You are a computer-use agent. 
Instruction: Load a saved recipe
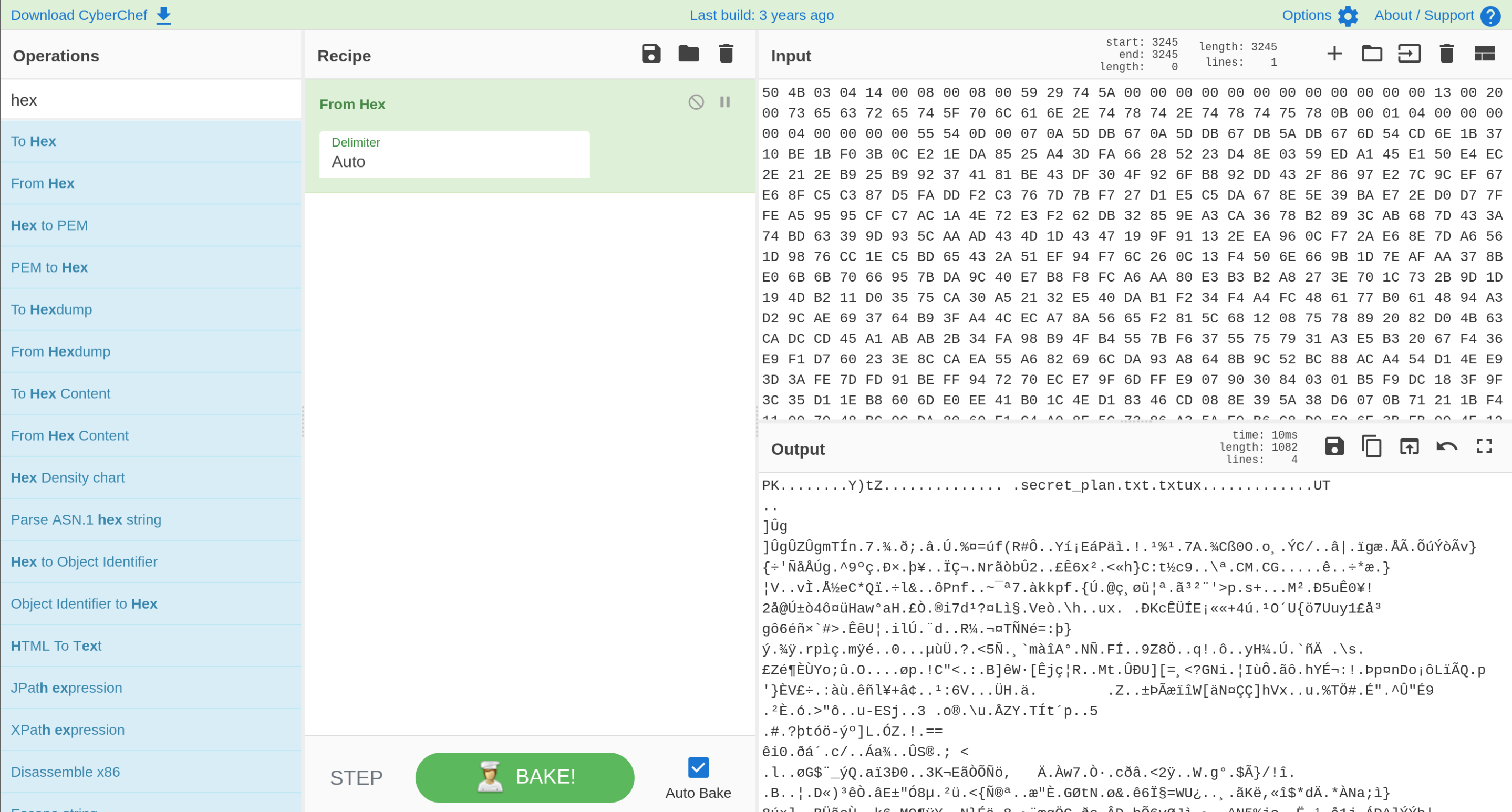689,54
